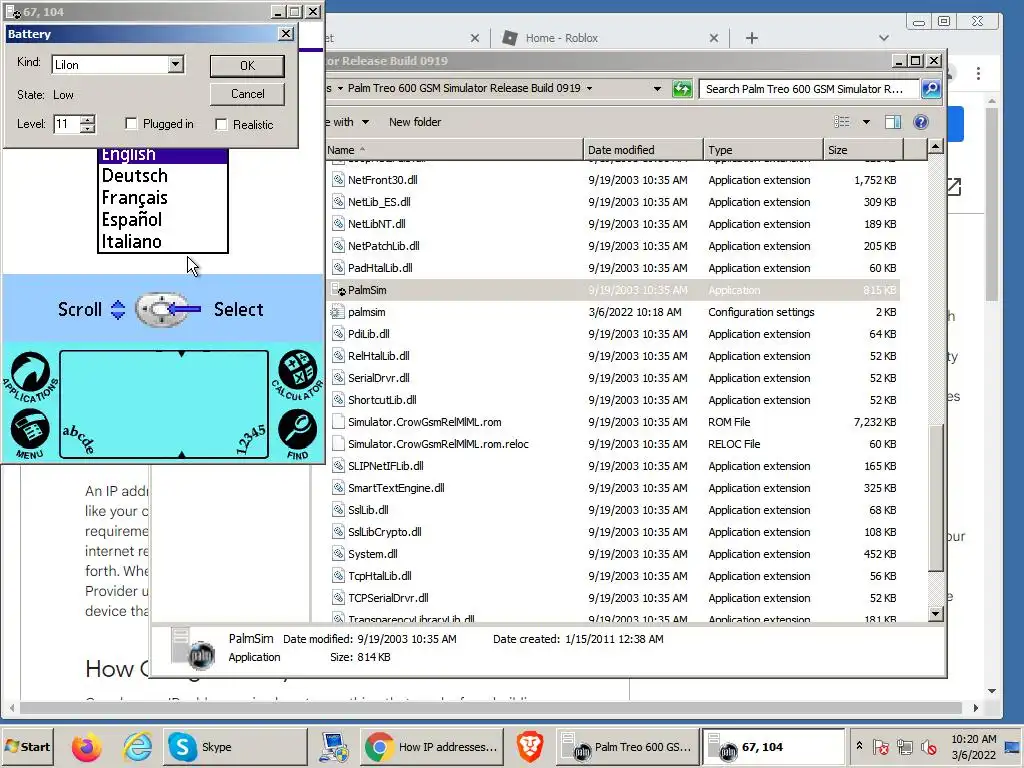Select the SslLibCrypto.dll file row
This screenshot has width=1024, height=768.
(615, 532)
